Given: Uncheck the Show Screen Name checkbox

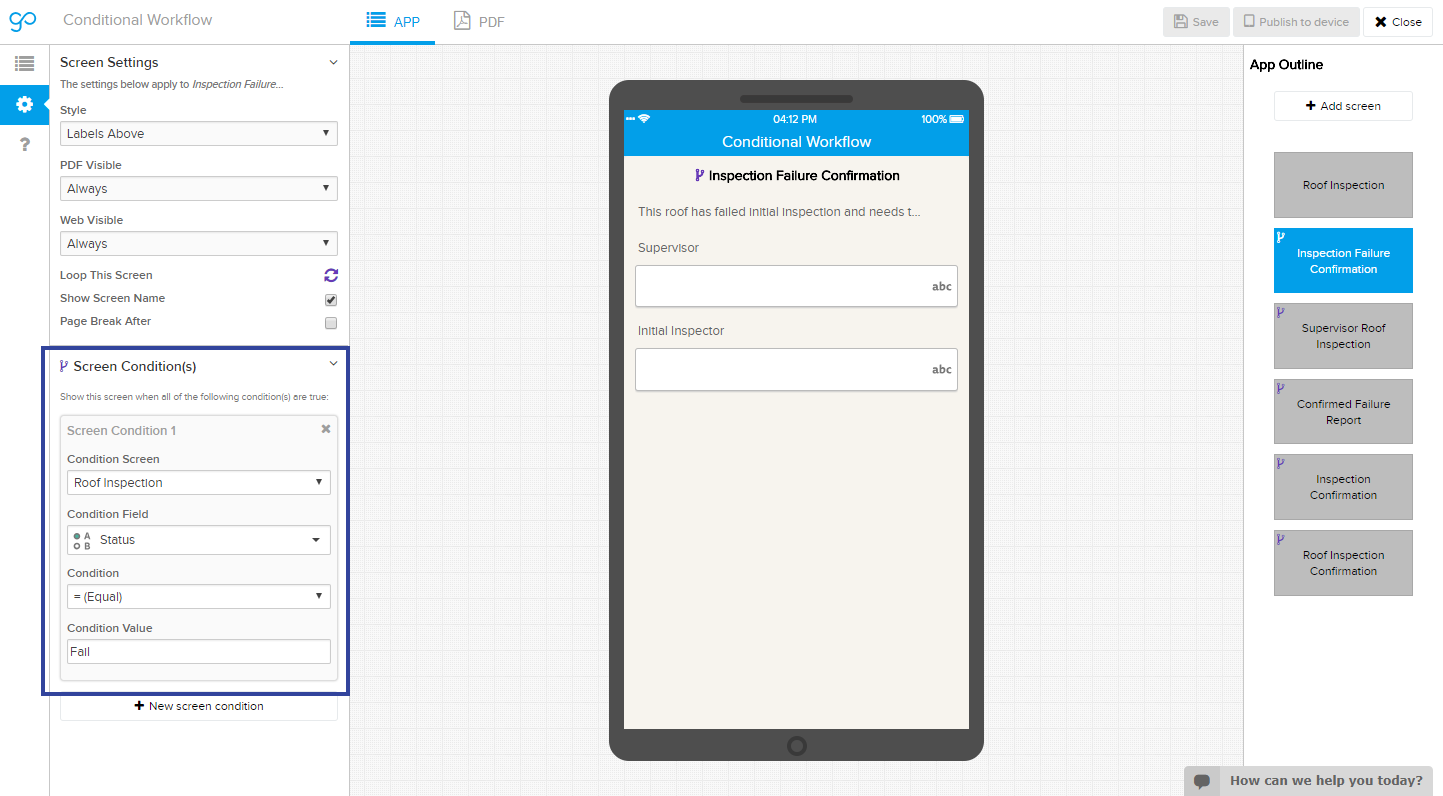Looking at the screenshot, I should [331, 299].
